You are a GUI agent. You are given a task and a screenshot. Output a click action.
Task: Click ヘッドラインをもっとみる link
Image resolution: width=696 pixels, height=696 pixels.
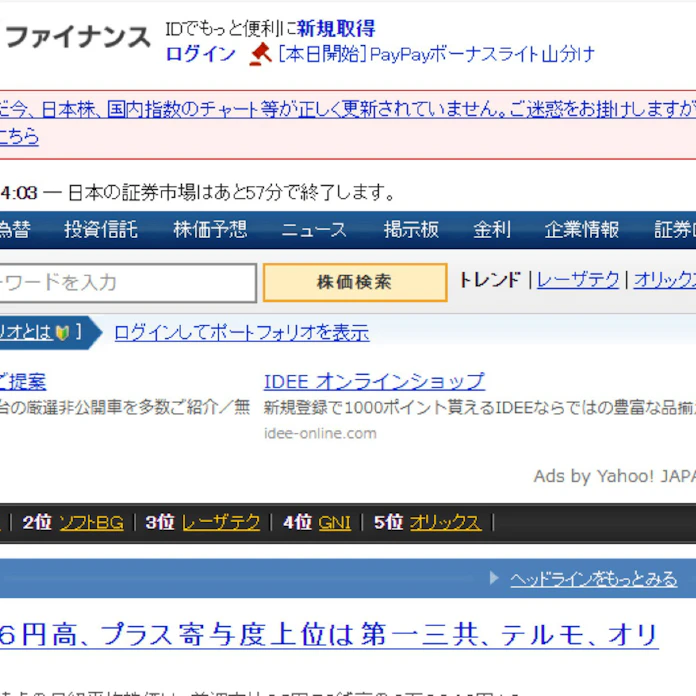click(593, 579)
